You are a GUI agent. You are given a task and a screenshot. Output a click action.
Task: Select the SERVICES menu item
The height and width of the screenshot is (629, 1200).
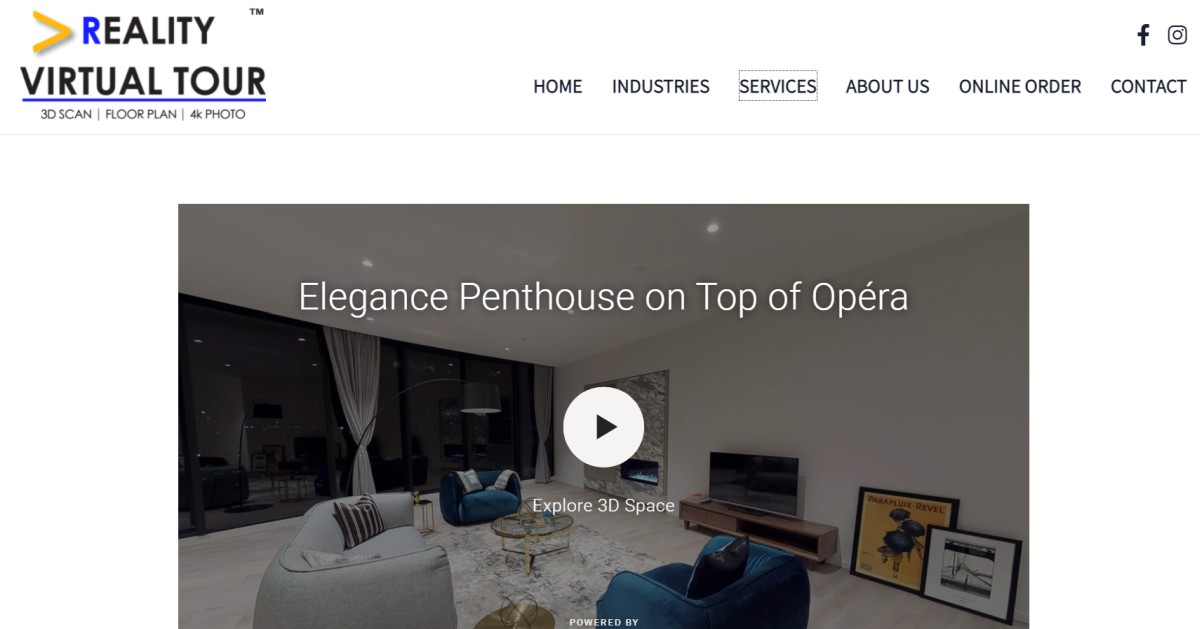coord(778,87)
